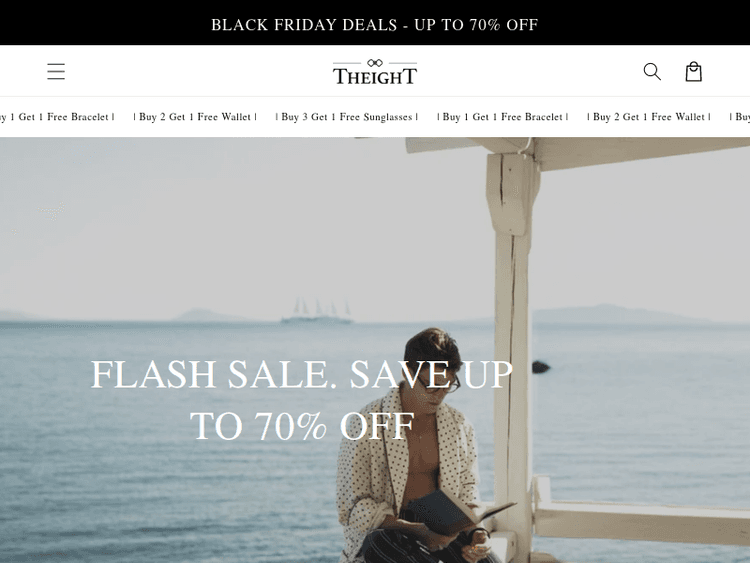
Task: Select the man reading a book in hero image
Action: pos(416,445)
